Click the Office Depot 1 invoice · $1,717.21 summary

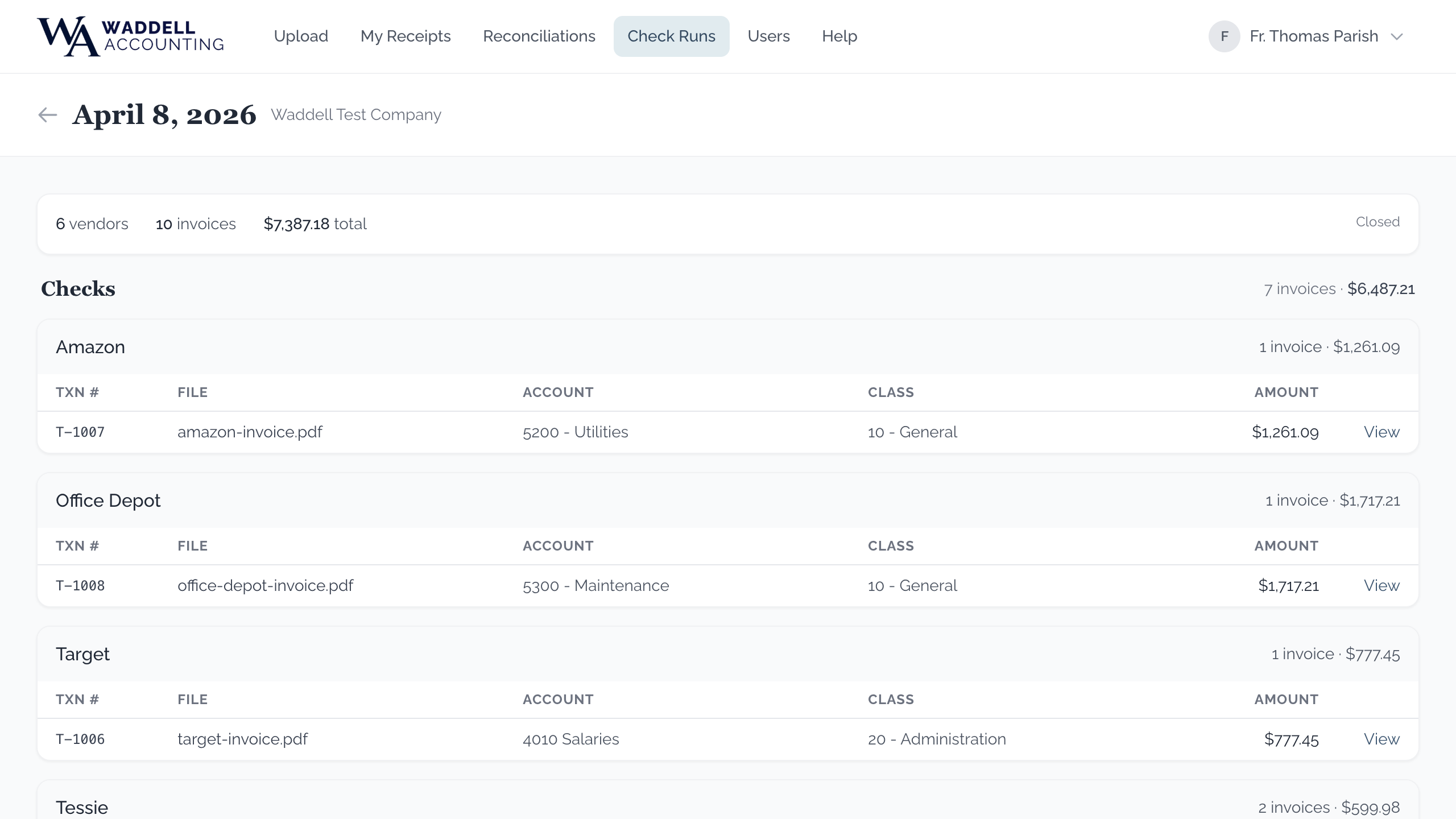coord(1333,500)
